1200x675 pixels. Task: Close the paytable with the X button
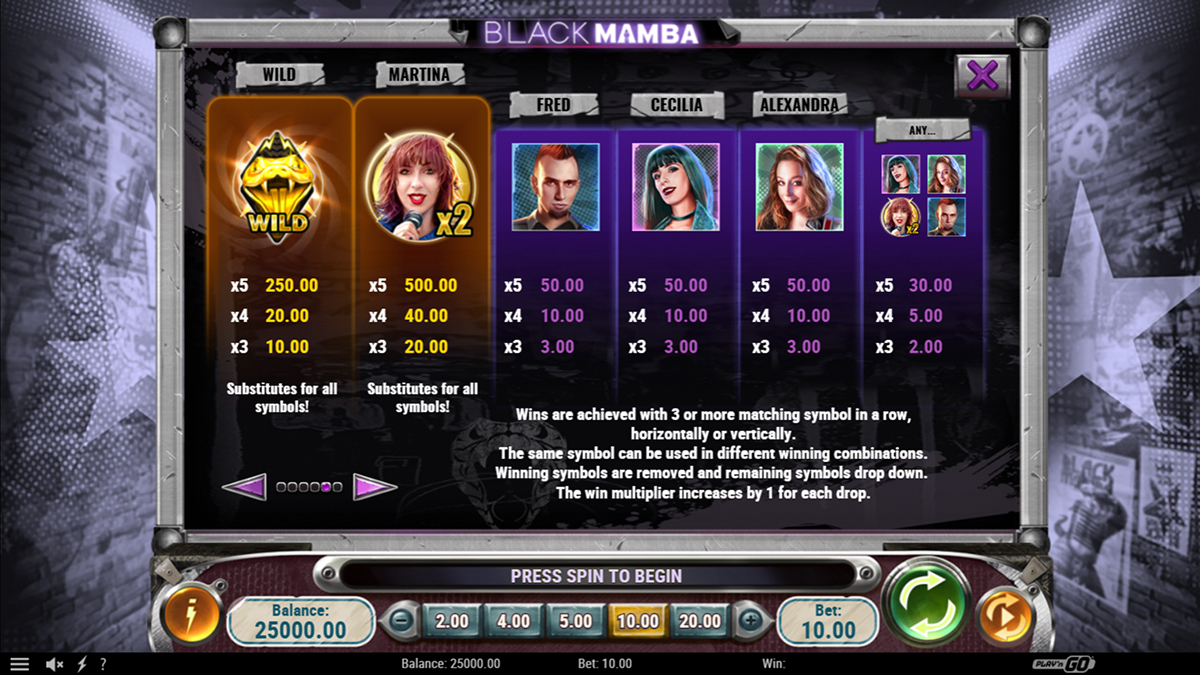(x=983, y=76)
